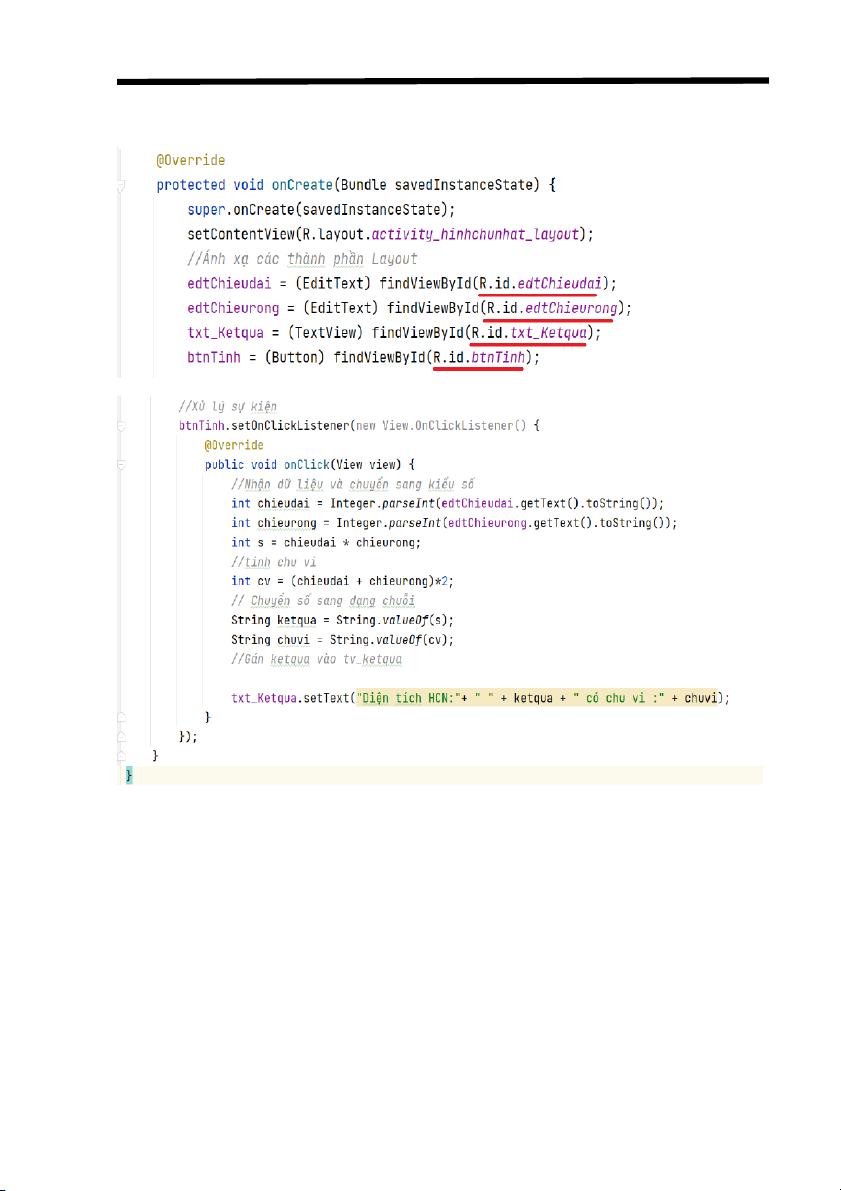This screenshot has height=1191, width=841.
Task: Click the onCreate method name
Action: 302,185
